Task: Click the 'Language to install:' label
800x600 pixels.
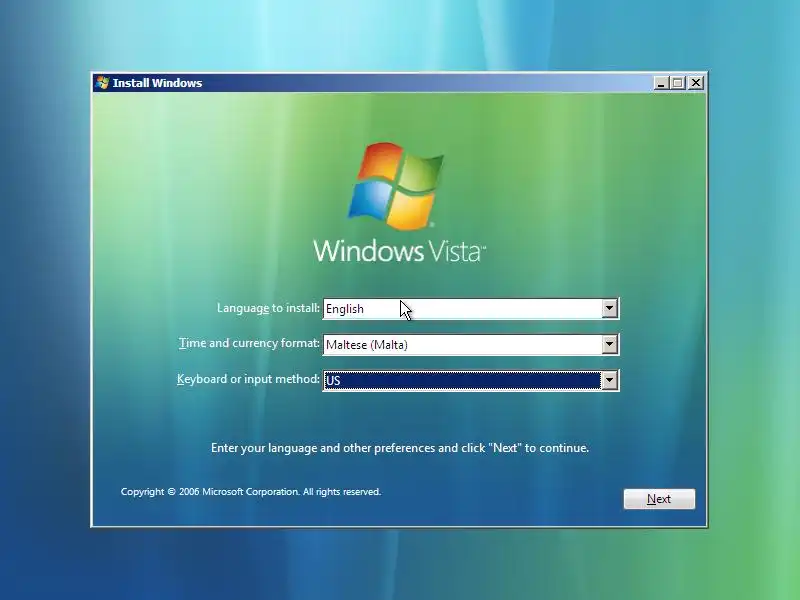Action: [268, 308]
